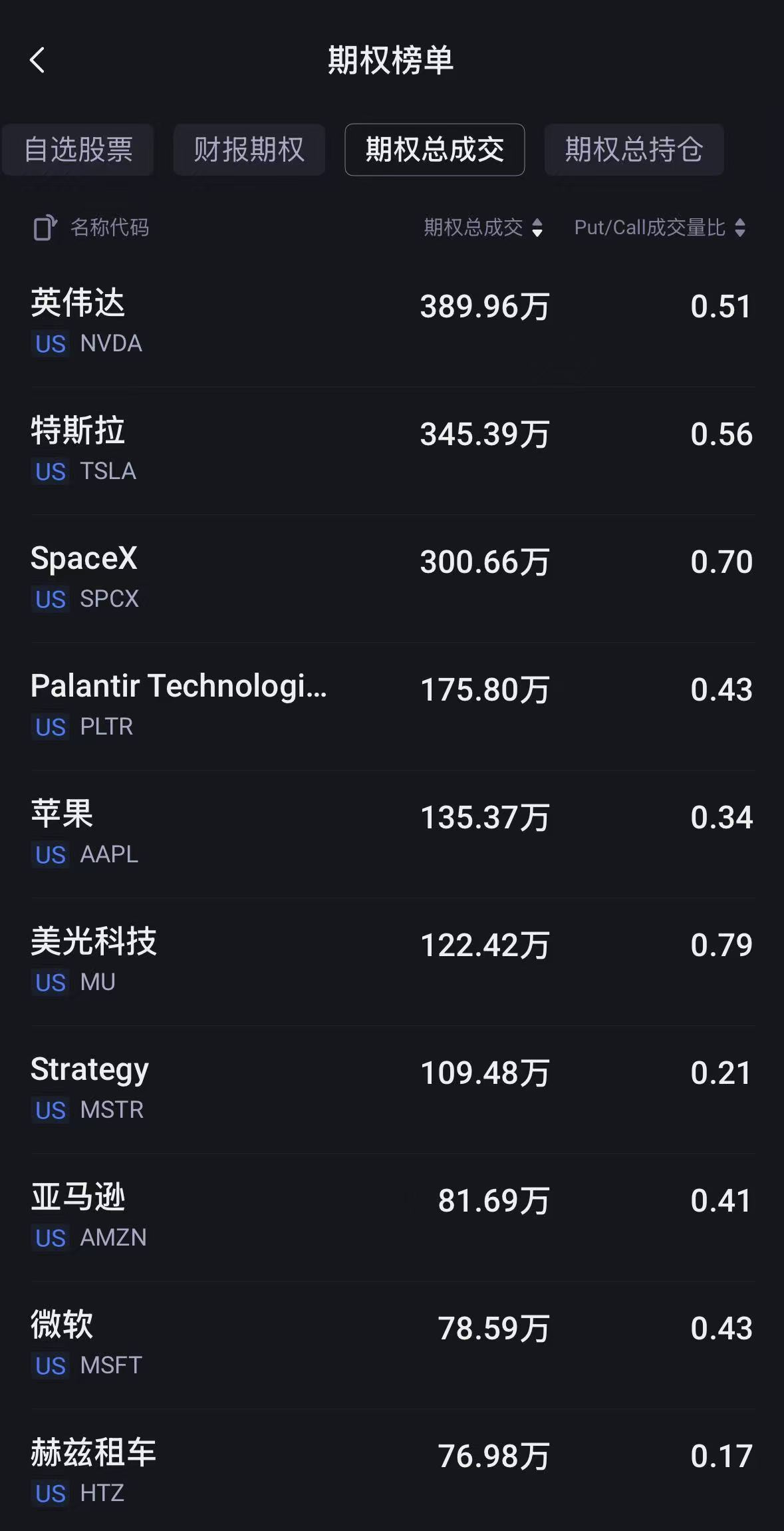The height and width of the screenshot is (1531, 784).
Task: Open the 期权总持仓 tab
Action: click(634, 150)
